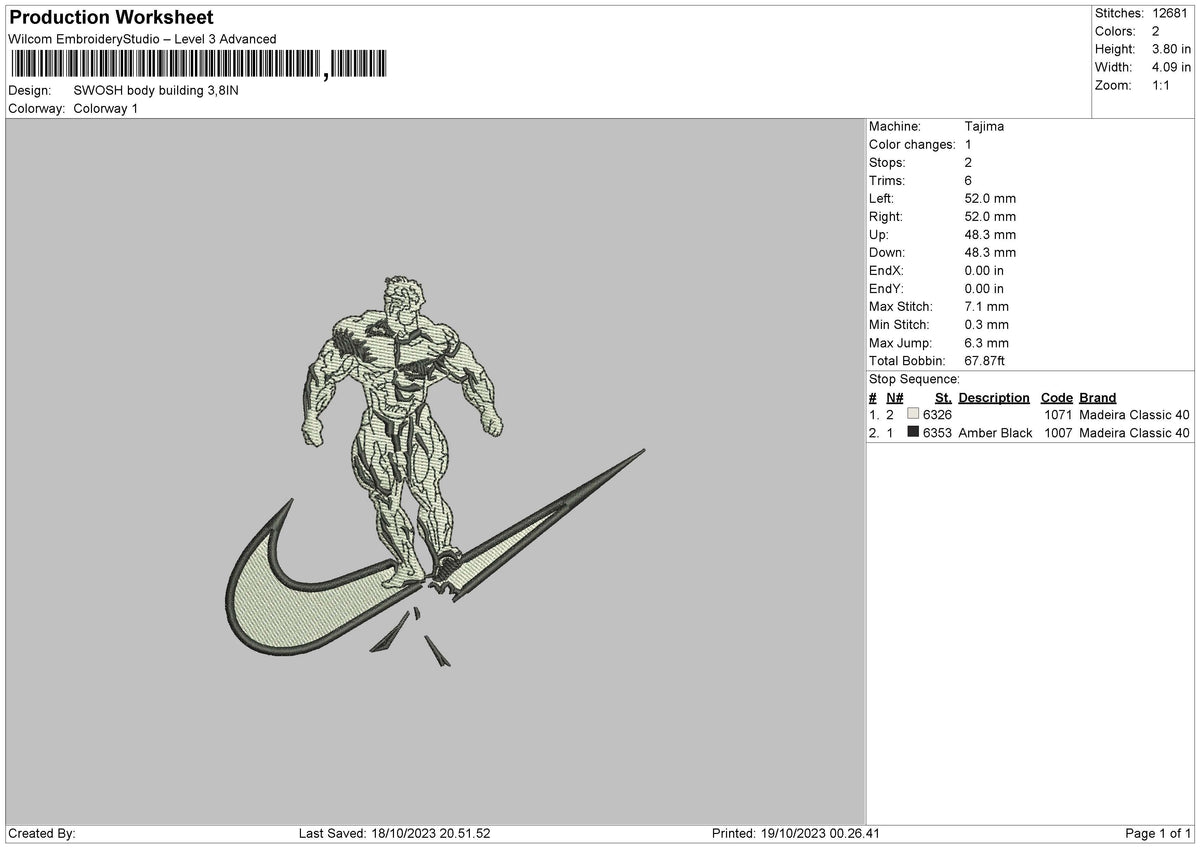Click the Created By footer field
The width and height of the screenshot is (1200, 848).
41,833
